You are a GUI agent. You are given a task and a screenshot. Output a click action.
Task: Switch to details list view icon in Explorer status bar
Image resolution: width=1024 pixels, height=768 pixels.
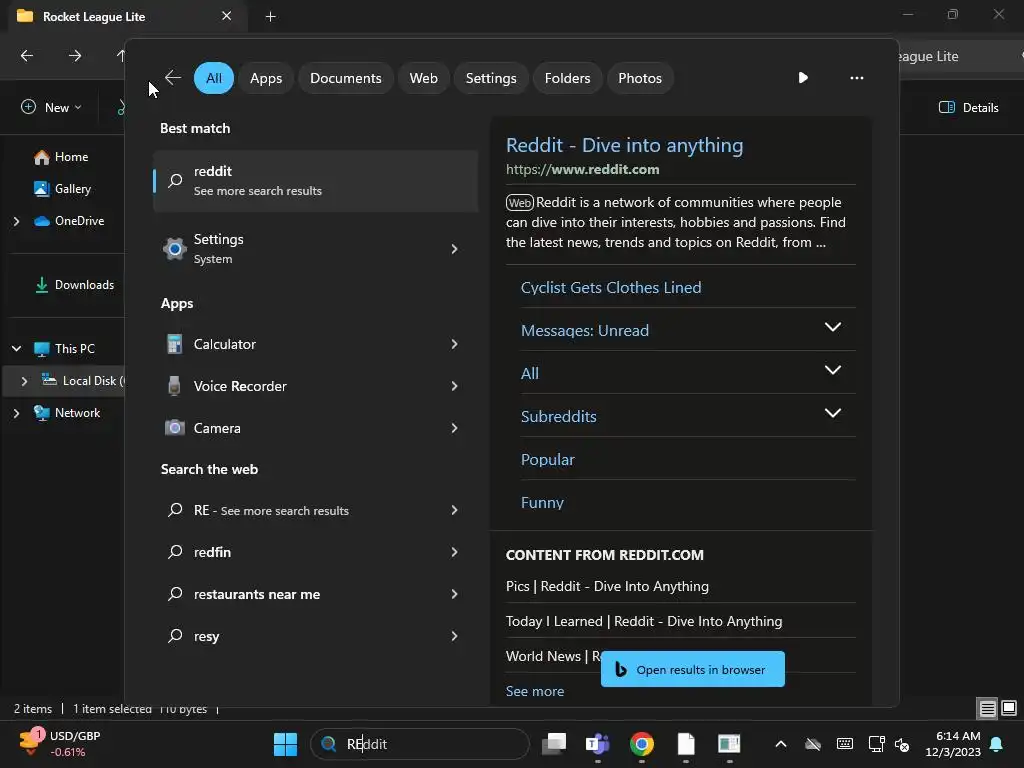click(987, 708)
